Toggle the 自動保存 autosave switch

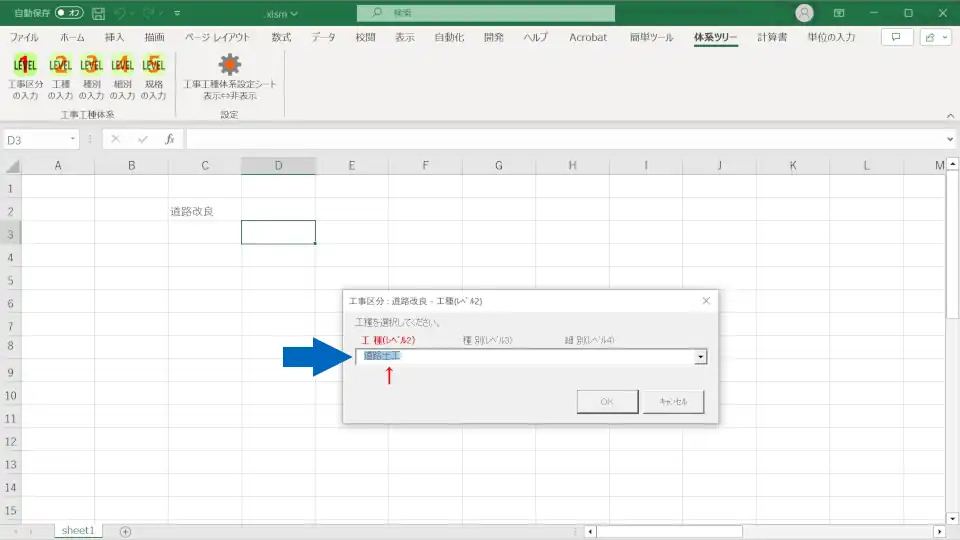click(69, 14)
